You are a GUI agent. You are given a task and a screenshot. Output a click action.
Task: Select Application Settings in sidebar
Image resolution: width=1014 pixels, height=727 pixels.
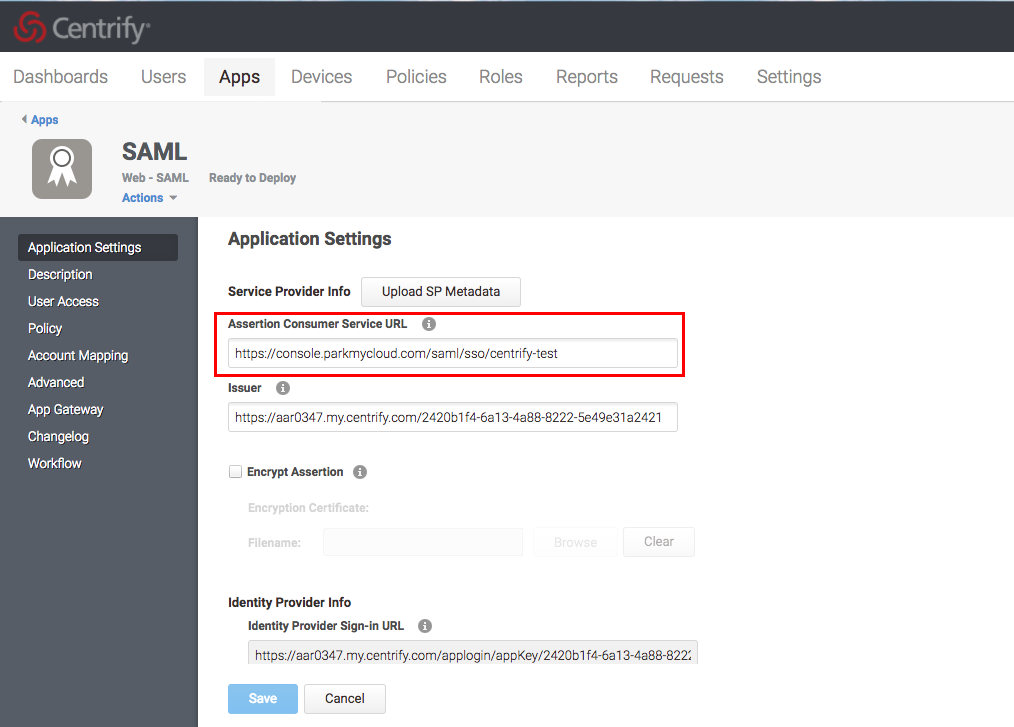pos(98,248)
